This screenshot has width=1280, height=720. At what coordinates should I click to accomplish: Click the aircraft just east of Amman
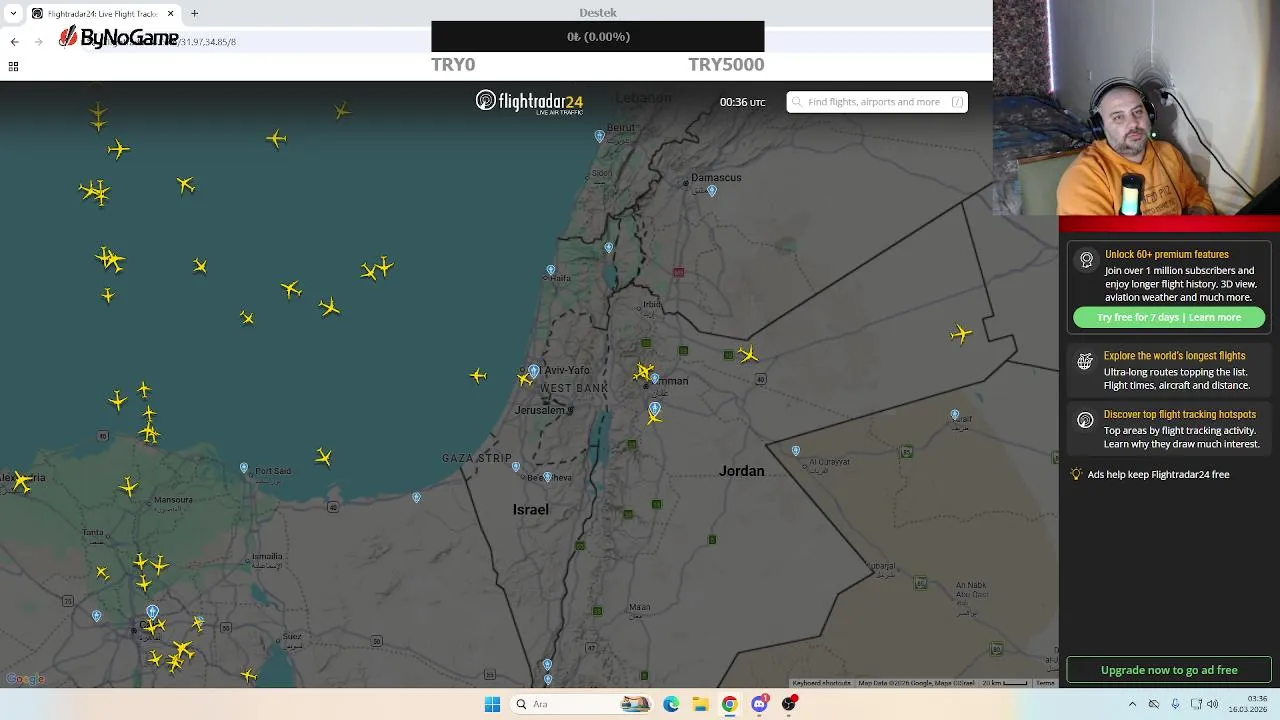click(x=748, y=354)
